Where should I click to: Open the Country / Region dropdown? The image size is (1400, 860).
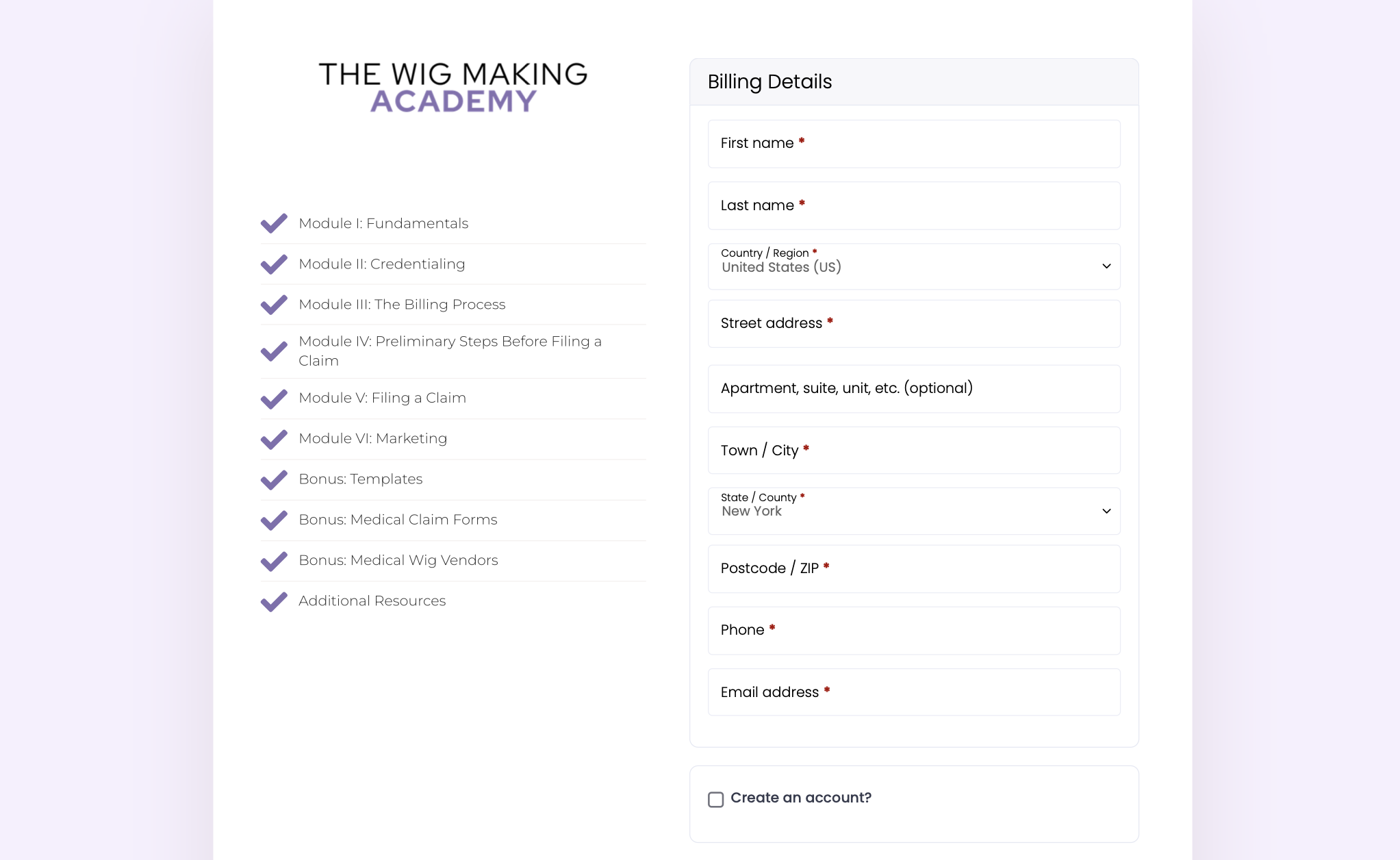click(913, 266)
